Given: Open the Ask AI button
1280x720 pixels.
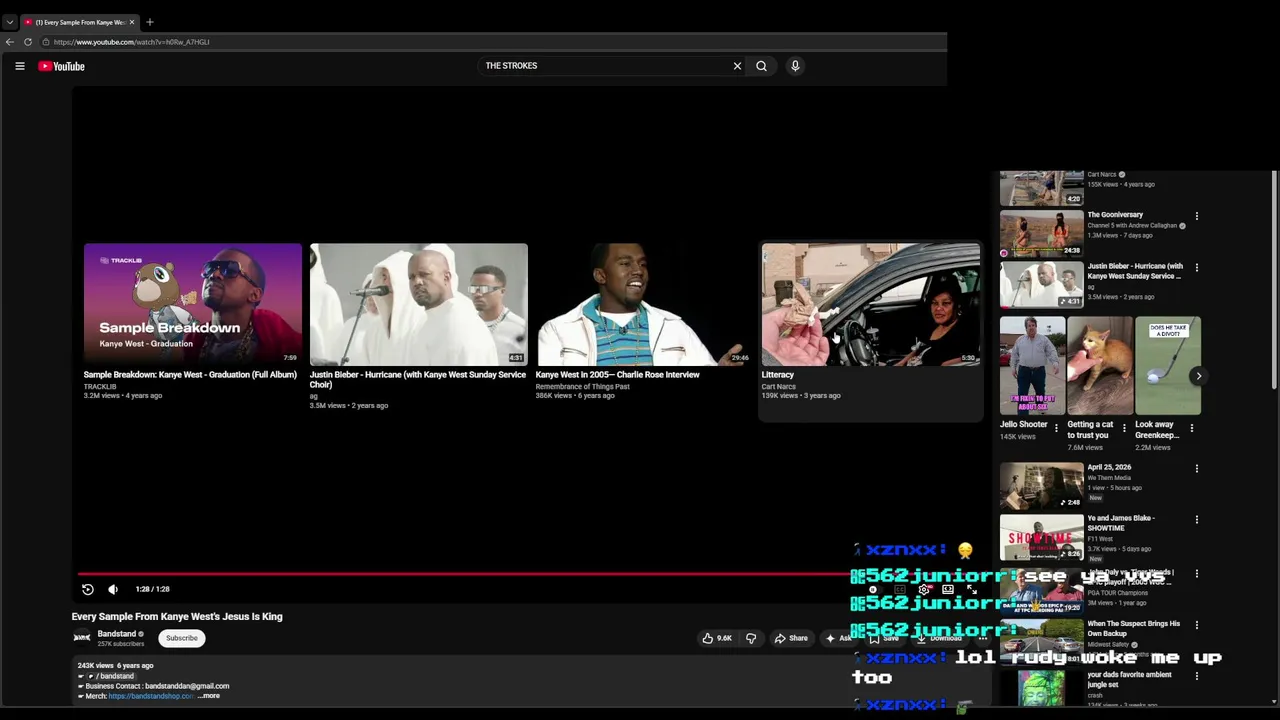Looking at the screenshot, I should 838,638.
